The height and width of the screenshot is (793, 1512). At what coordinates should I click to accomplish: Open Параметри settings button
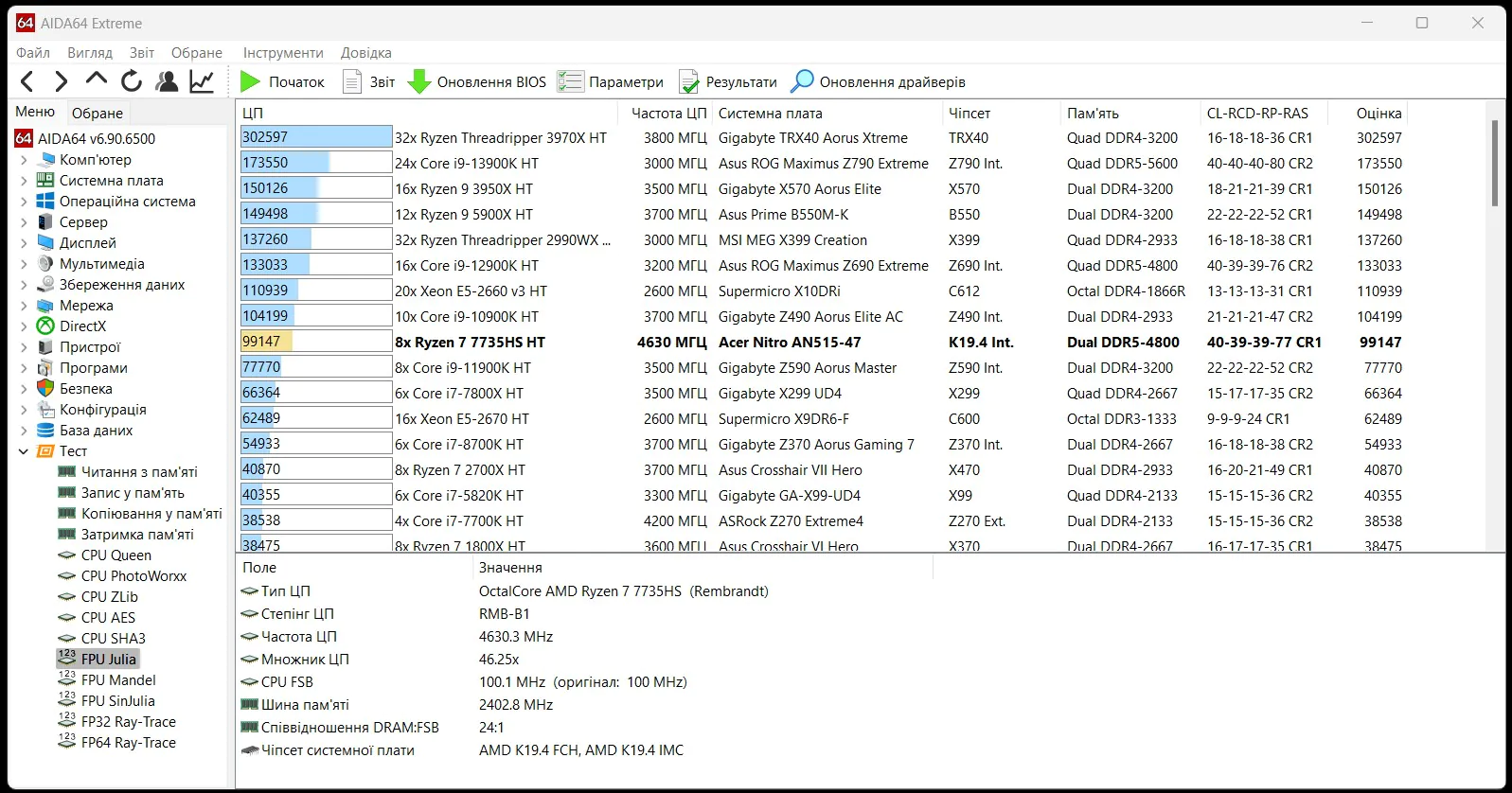[611, 82]
